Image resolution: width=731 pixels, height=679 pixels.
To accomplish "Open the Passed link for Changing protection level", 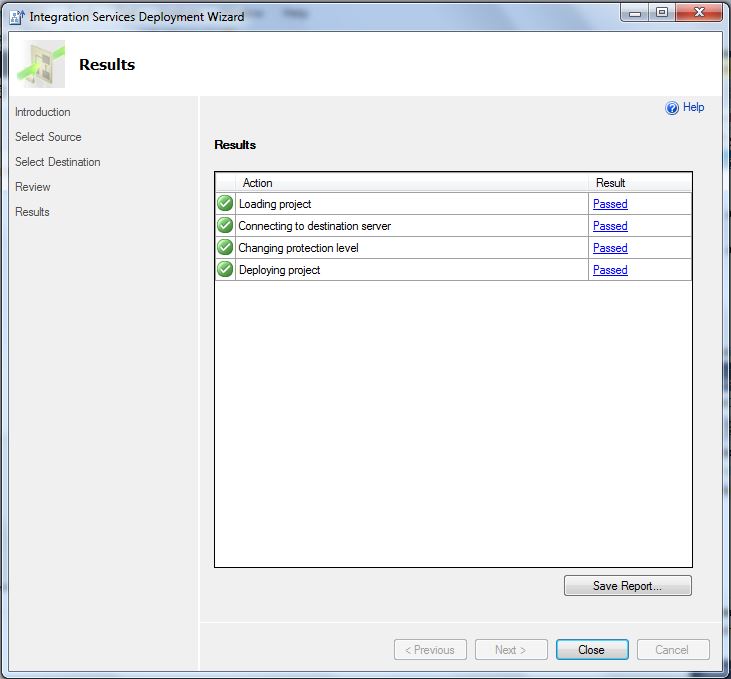I will 610,248.
